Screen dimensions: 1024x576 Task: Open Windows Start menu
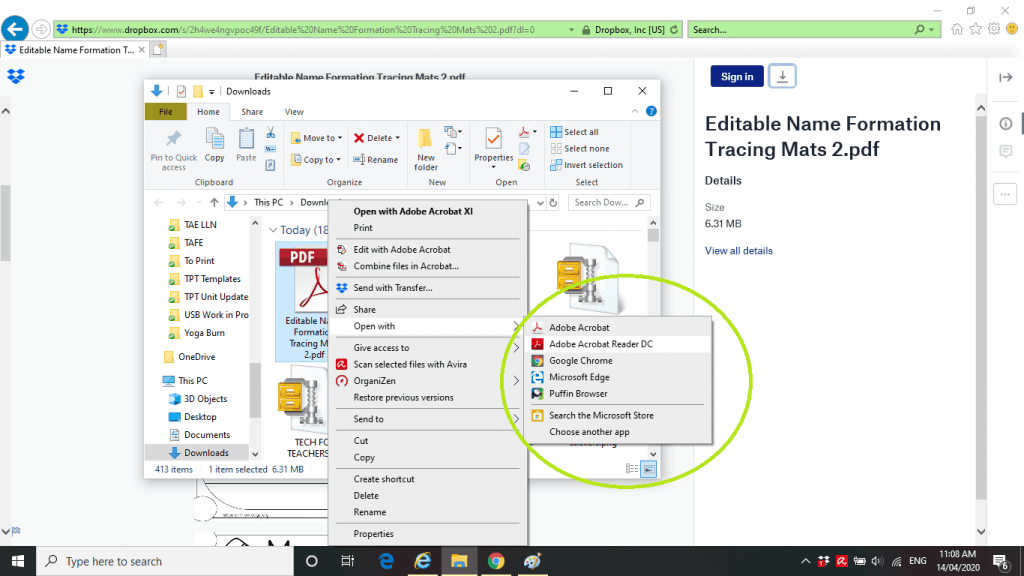click(x=18, y=561)
